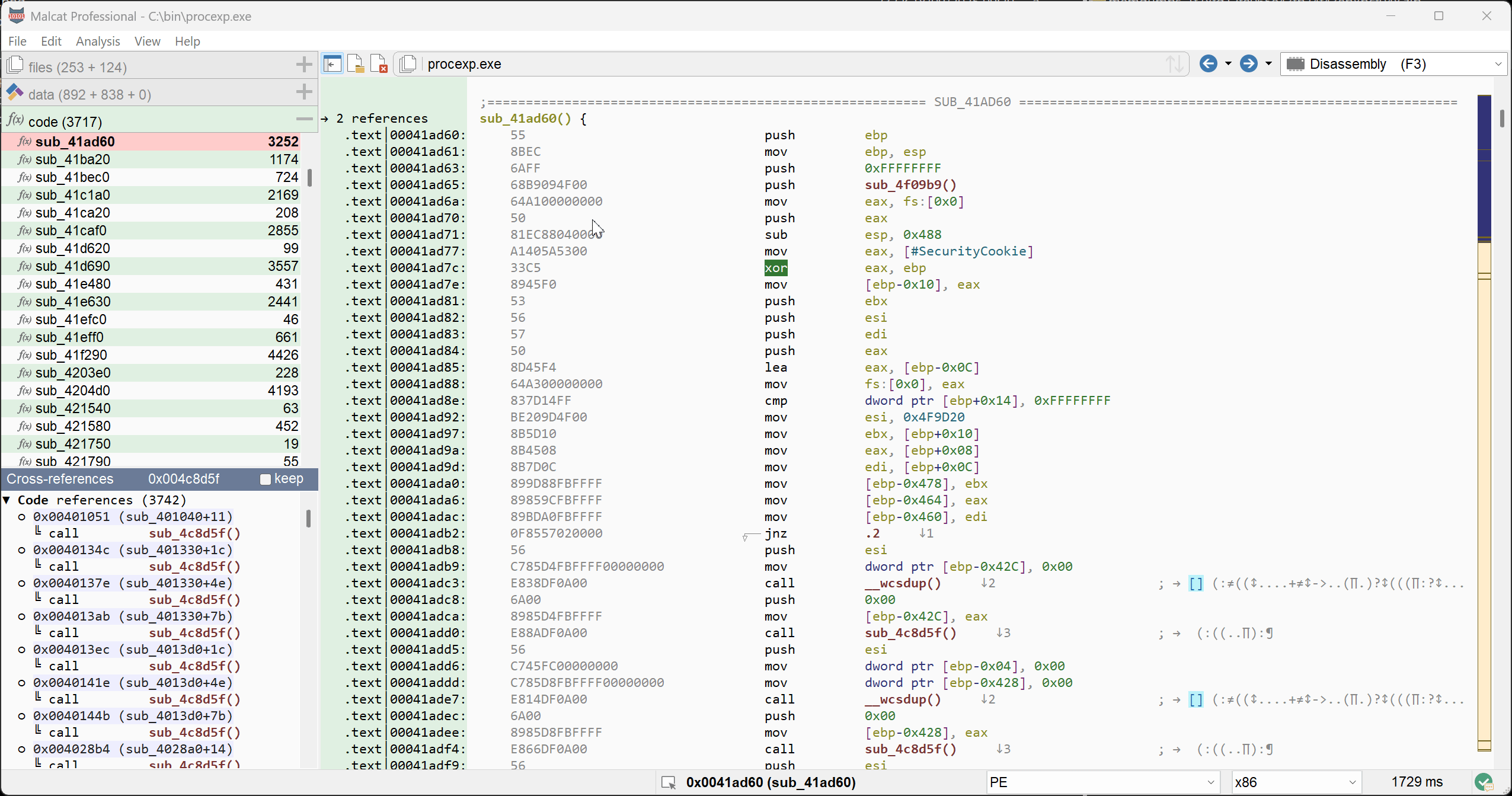
Task: Click the cursor selection icon in status bar
Action: point(669,782)
